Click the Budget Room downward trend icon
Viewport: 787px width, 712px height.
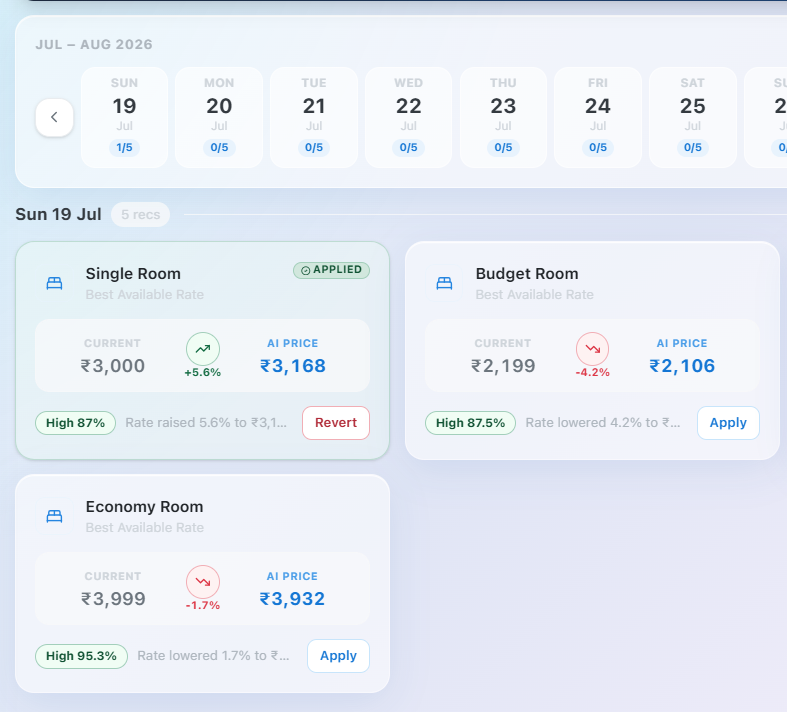click(x=592, y=349)
